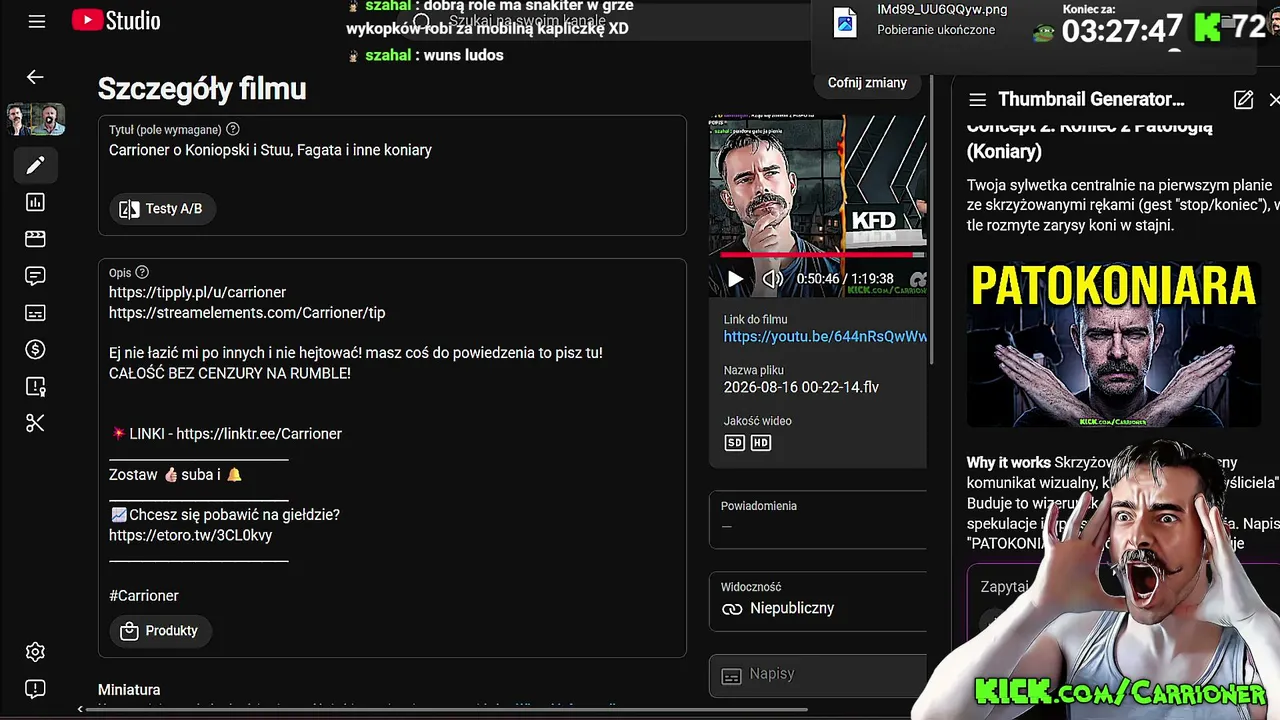Mute the video preview volume
The height and width of the screenshot is (720, 1280).
pyautogui.click(x=772, y=279)
